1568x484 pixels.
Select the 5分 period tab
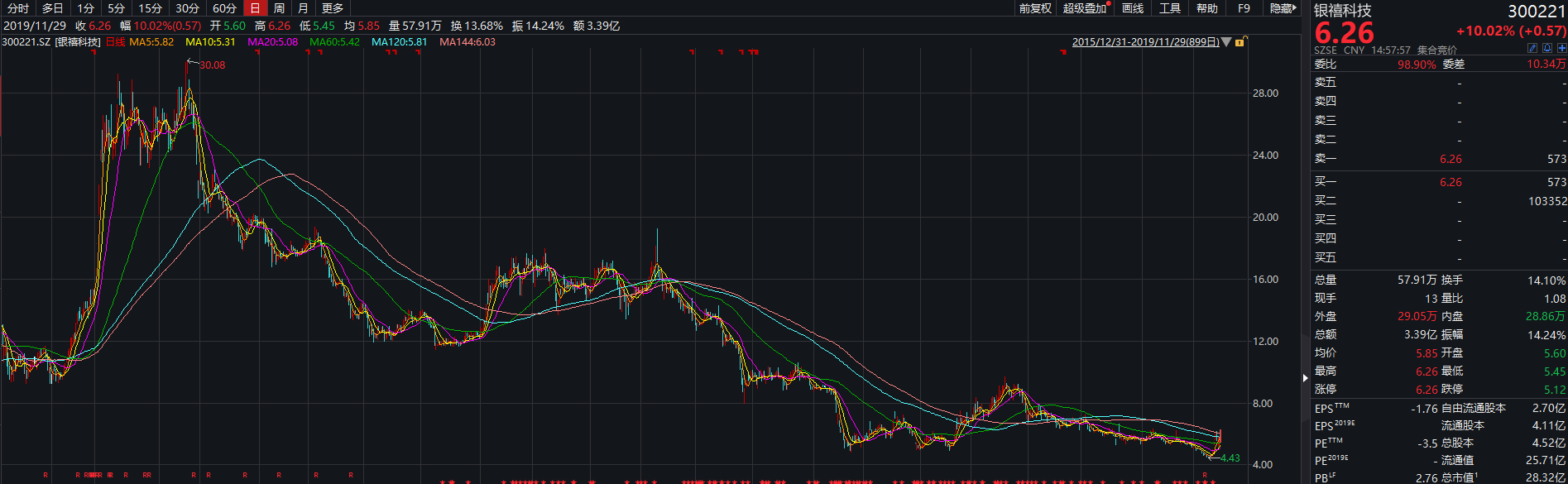pos(116,7)
